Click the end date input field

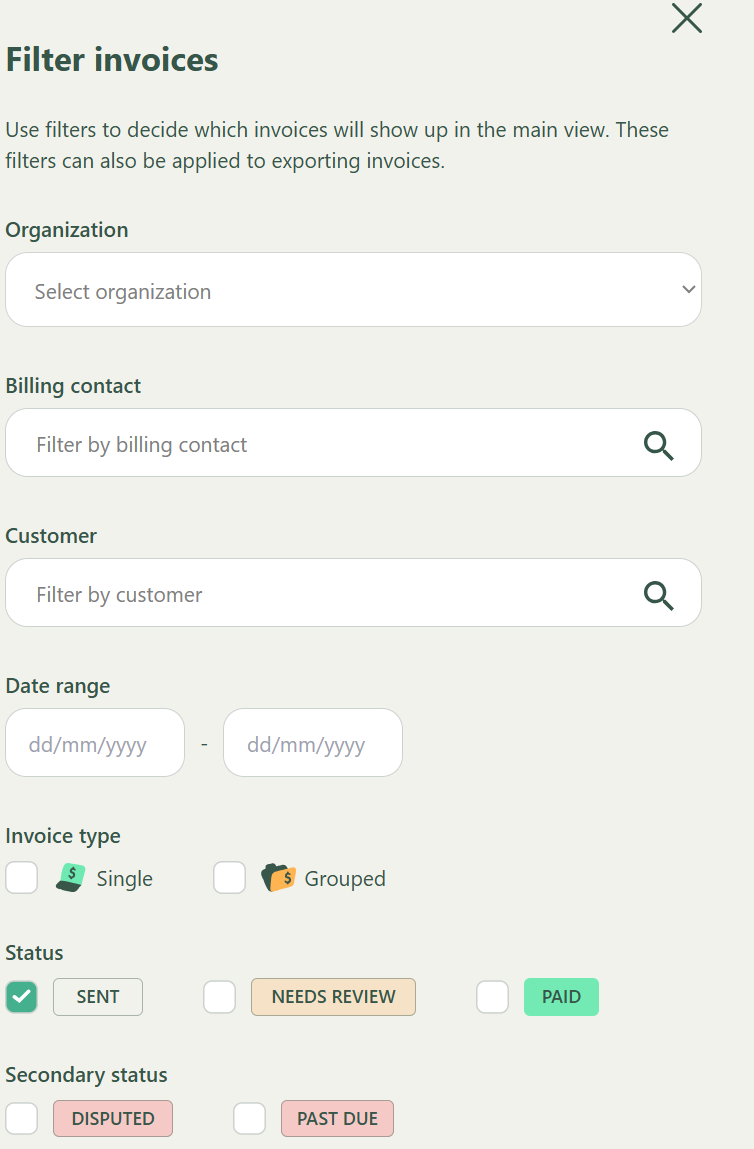(312, 744)
